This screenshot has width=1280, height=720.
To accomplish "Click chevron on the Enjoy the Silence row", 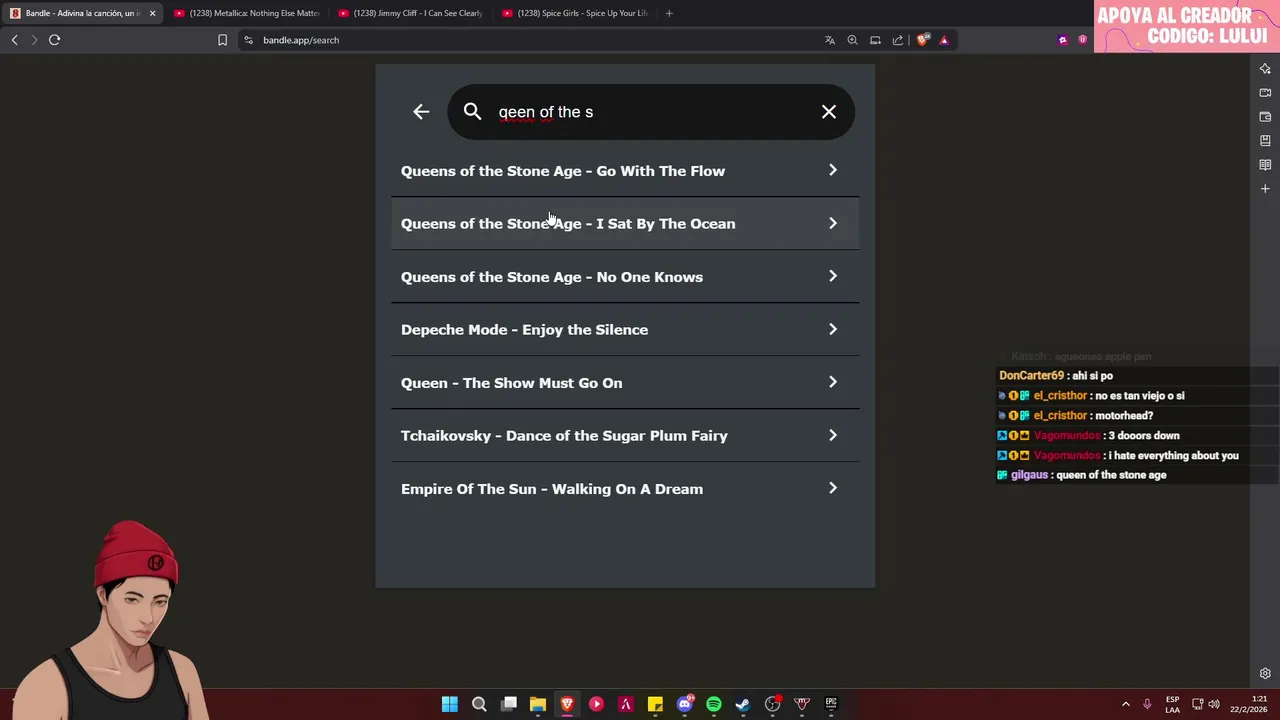I will point(833,329).
